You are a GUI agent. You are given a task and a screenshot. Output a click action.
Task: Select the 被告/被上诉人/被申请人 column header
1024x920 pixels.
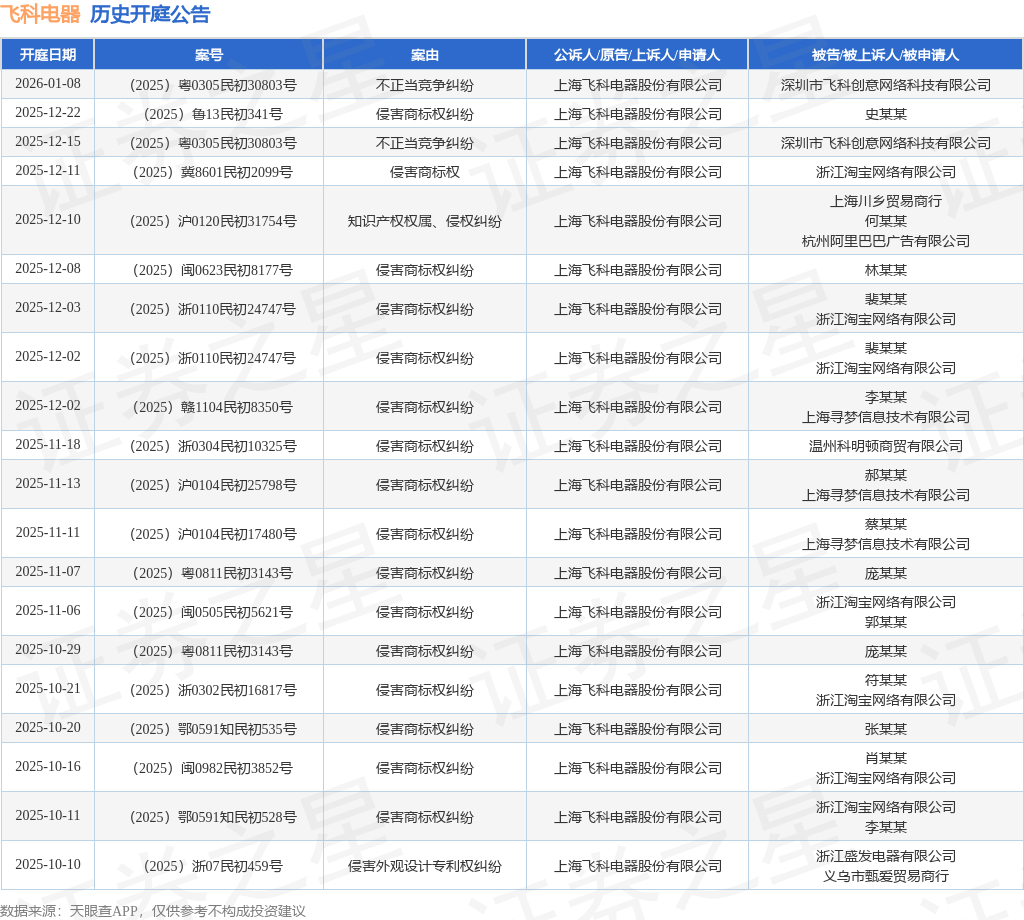point(886,55)
